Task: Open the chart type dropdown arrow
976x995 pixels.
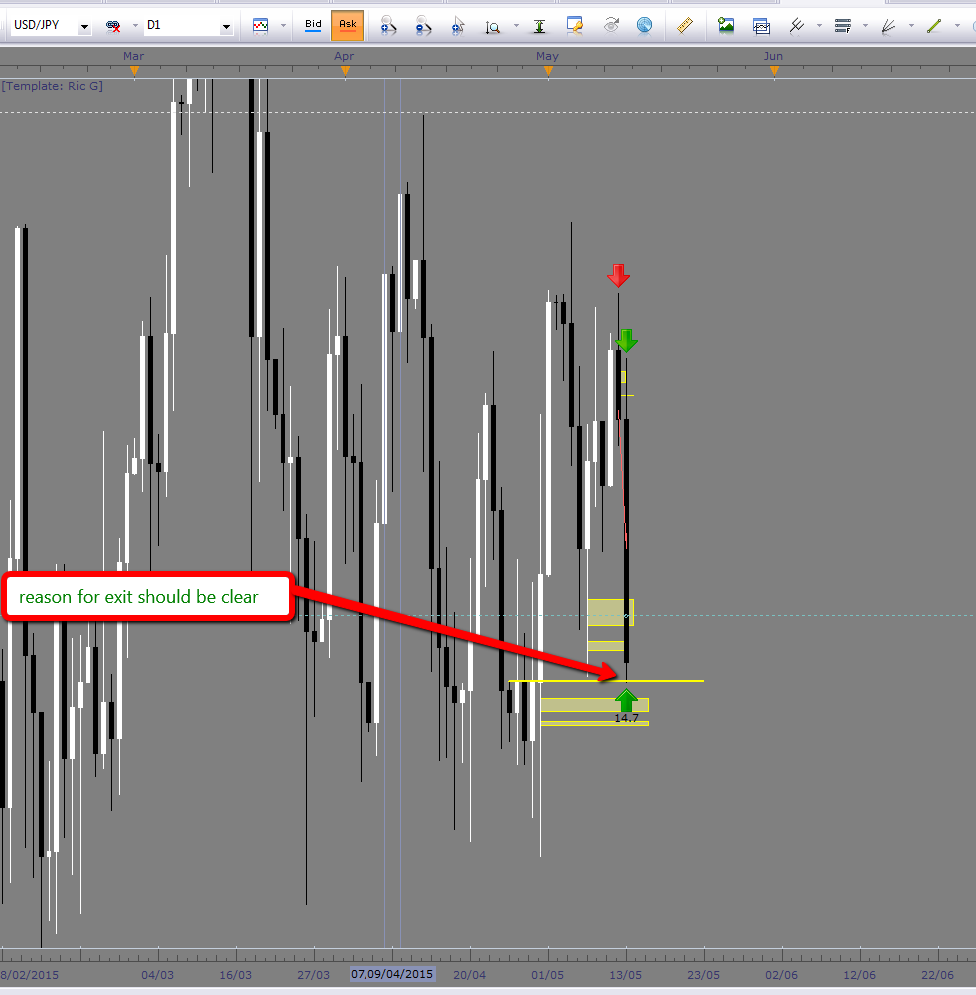Action: tap(284, 26)
